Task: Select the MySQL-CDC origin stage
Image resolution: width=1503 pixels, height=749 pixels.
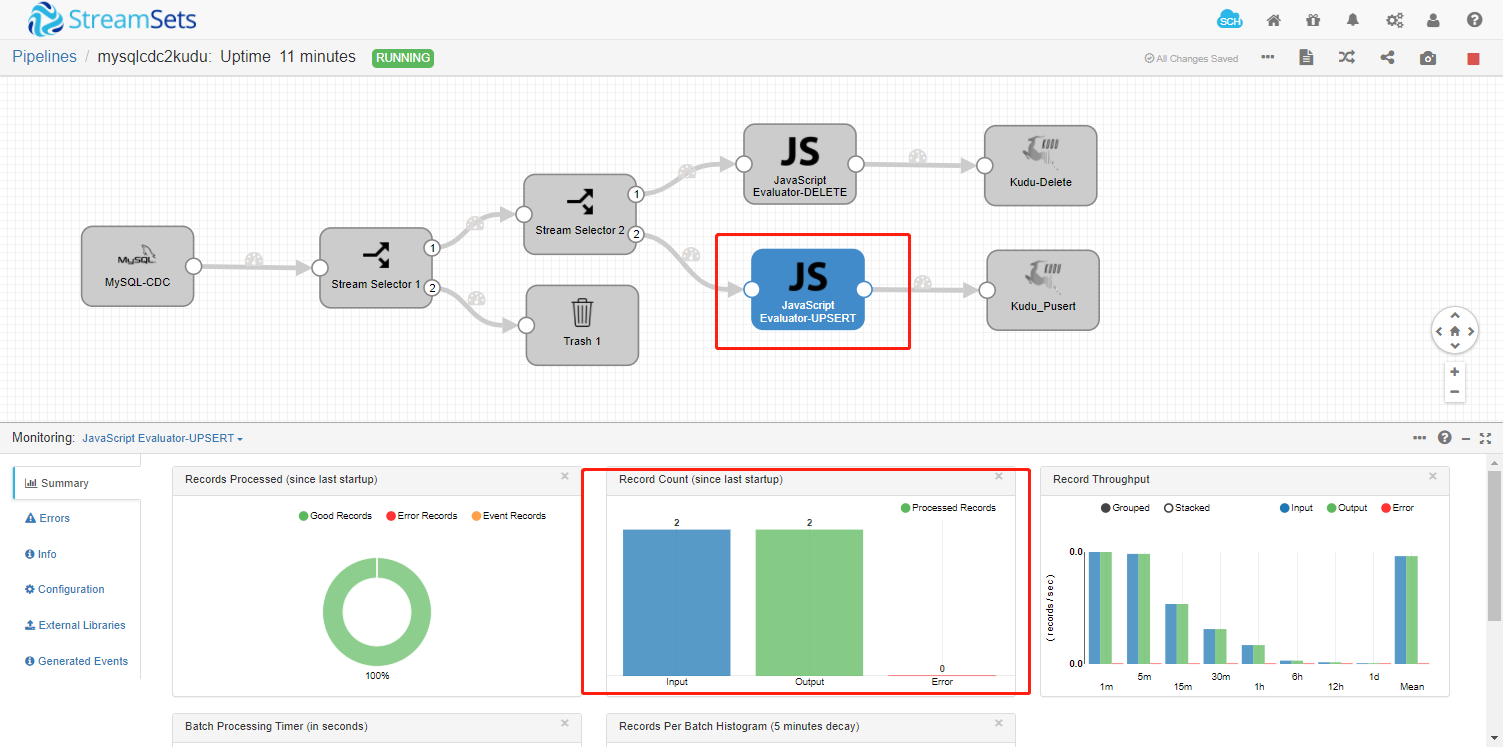Action: click(138, 265)
